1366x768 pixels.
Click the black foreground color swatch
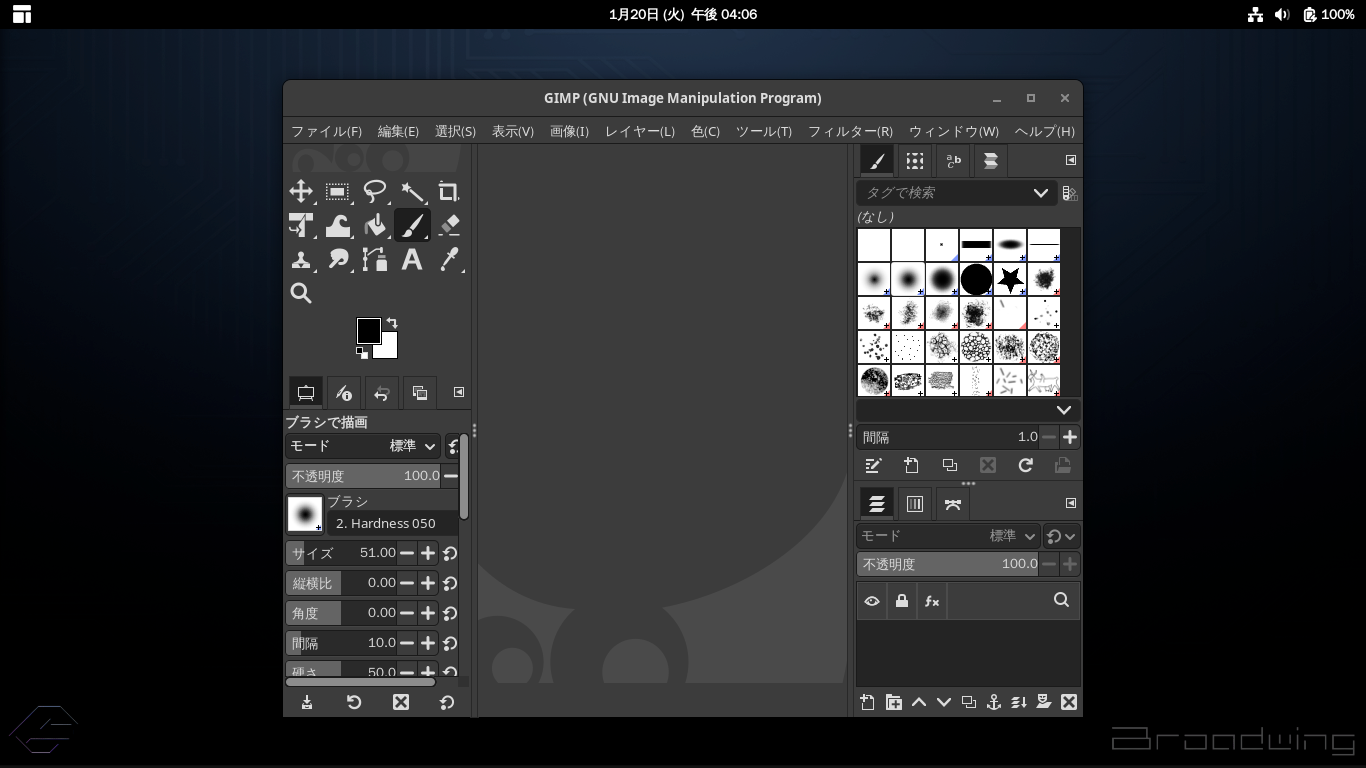367,330
